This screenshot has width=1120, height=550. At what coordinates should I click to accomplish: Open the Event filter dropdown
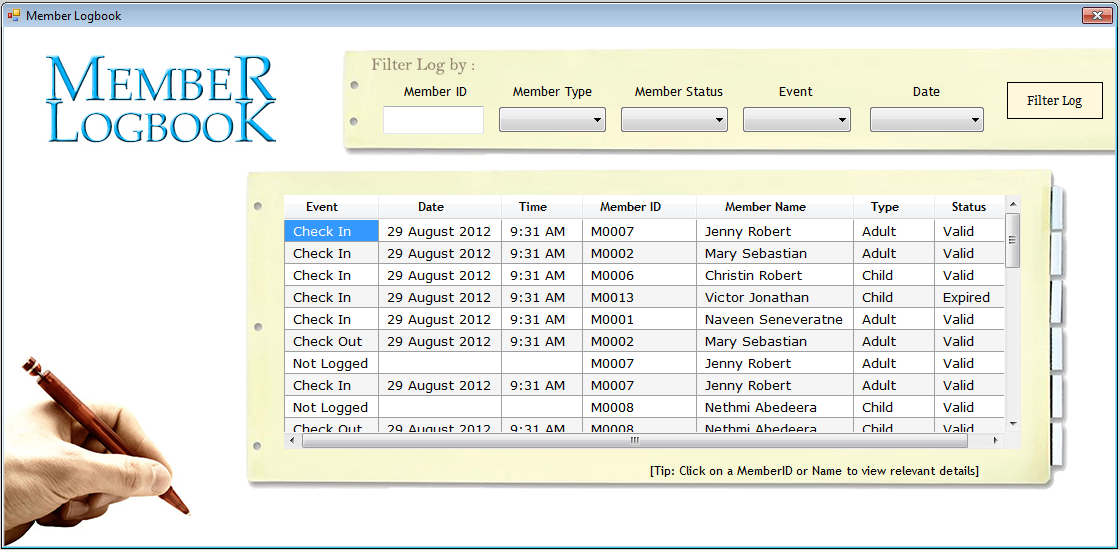pyautogui.click(x=796, y=120)
